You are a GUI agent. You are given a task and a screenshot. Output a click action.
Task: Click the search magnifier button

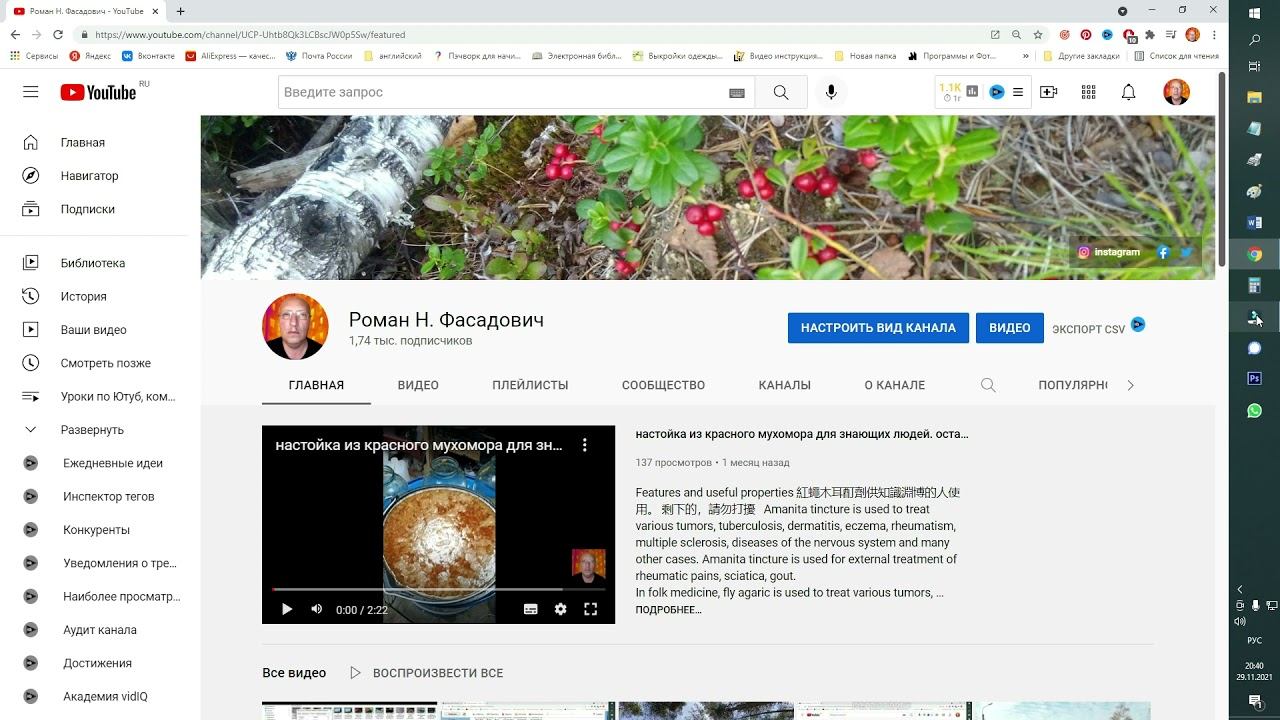pos(781,92)
